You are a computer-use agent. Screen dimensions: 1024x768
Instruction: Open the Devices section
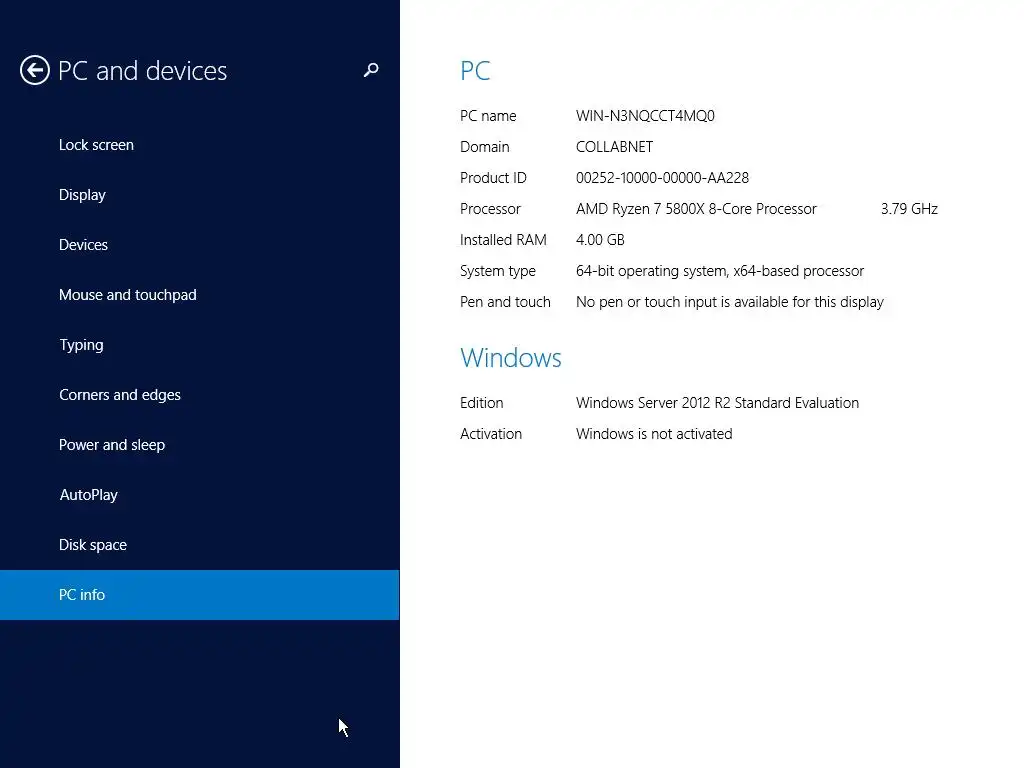[199, 245]
